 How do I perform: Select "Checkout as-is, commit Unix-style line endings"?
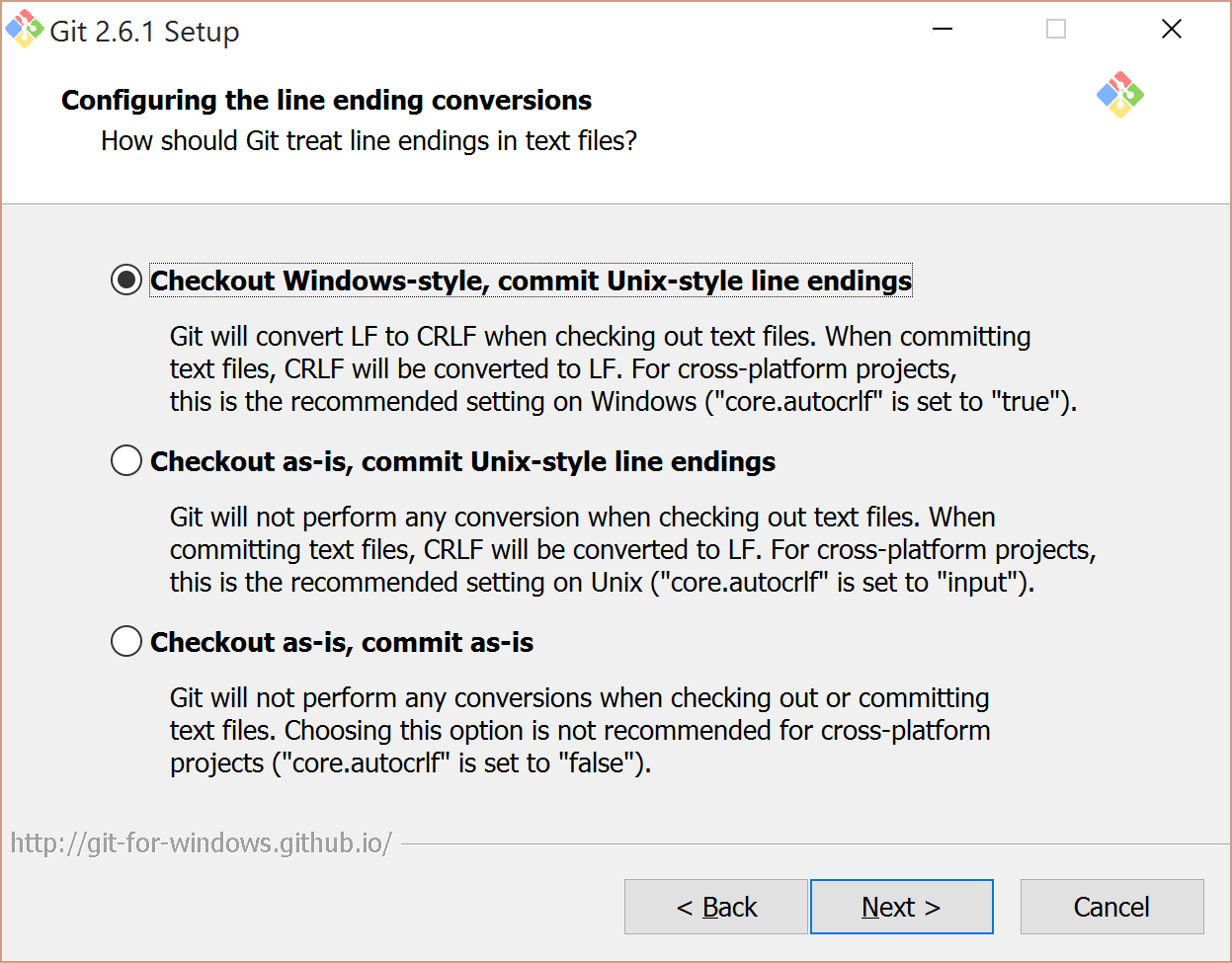coord(125,459)
